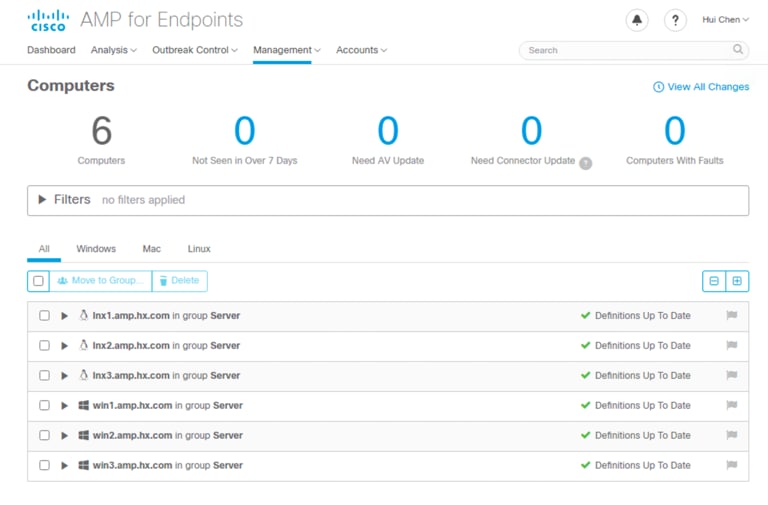
Task: Click the search magnifier icon
Action: (x=738, y=49)
